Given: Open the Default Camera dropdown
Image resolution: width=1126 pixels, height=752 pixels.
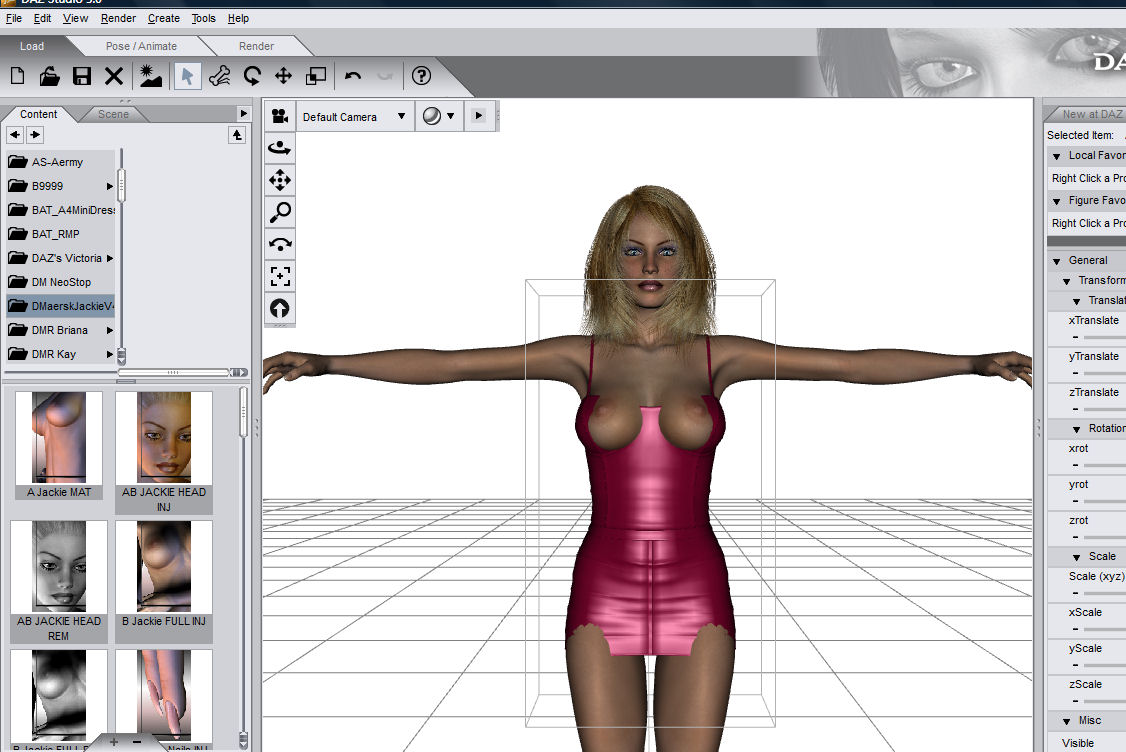Looking at the screenshot, I should (354, 117).
